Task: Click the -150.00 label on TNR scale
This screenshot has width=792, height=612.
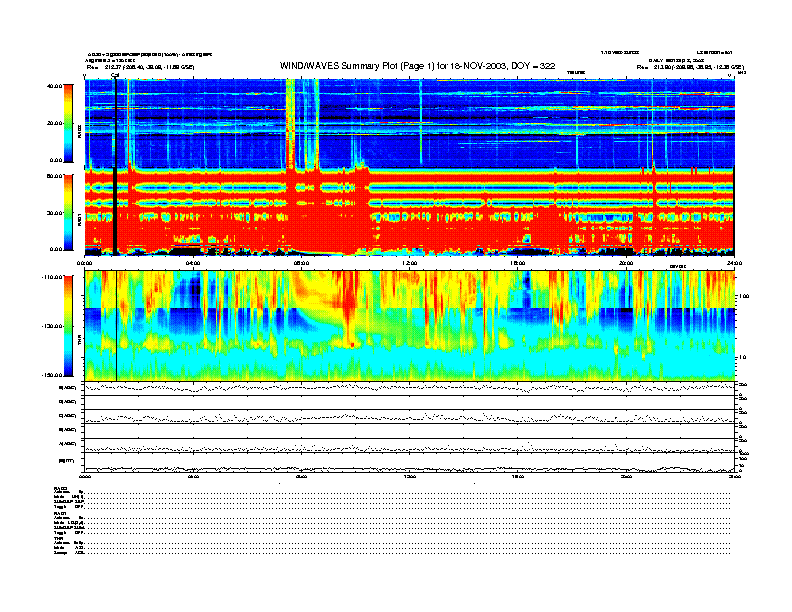Action: pyautogui.click(x=52, y=375)
